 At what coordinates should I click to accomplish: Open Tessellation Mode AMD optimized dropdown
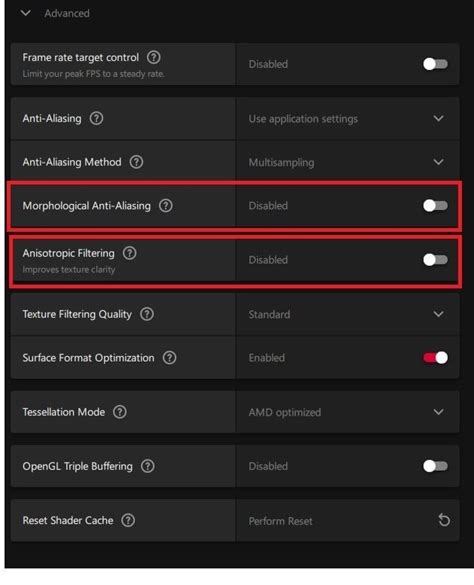[347, 412]
